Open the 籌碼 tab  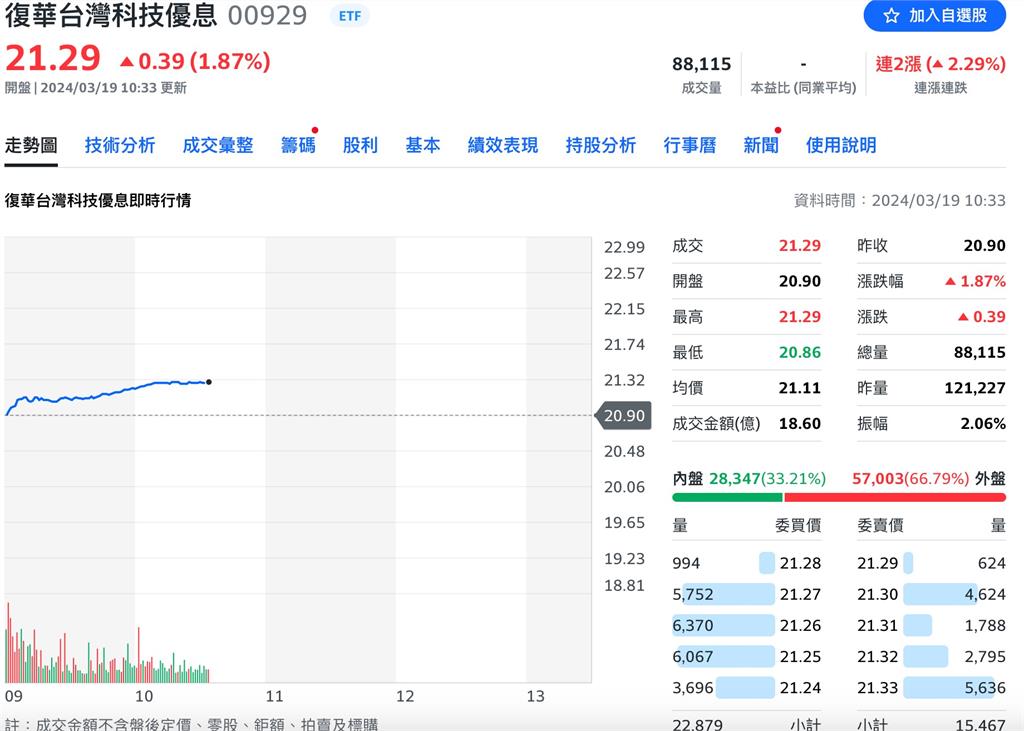click(x=298, y=145)
